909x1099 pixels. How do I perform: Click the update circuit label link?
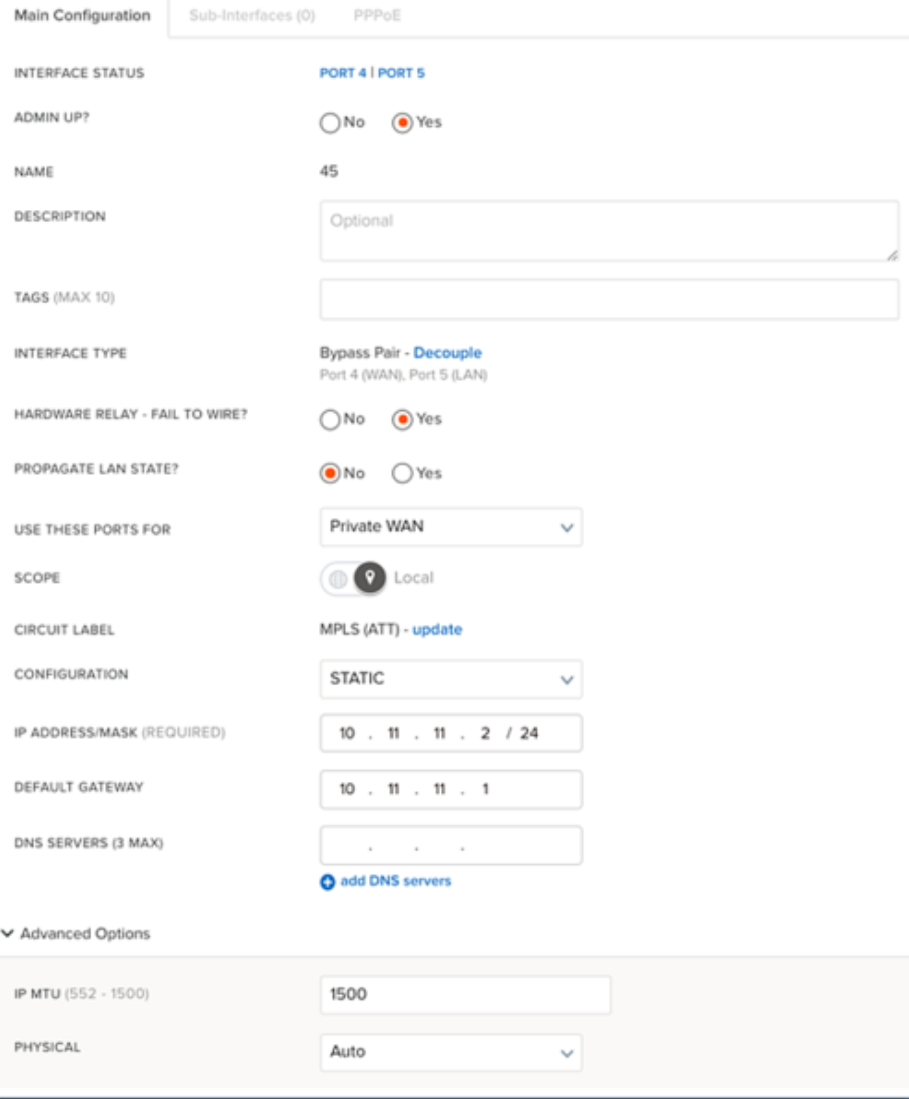(437, 630)
